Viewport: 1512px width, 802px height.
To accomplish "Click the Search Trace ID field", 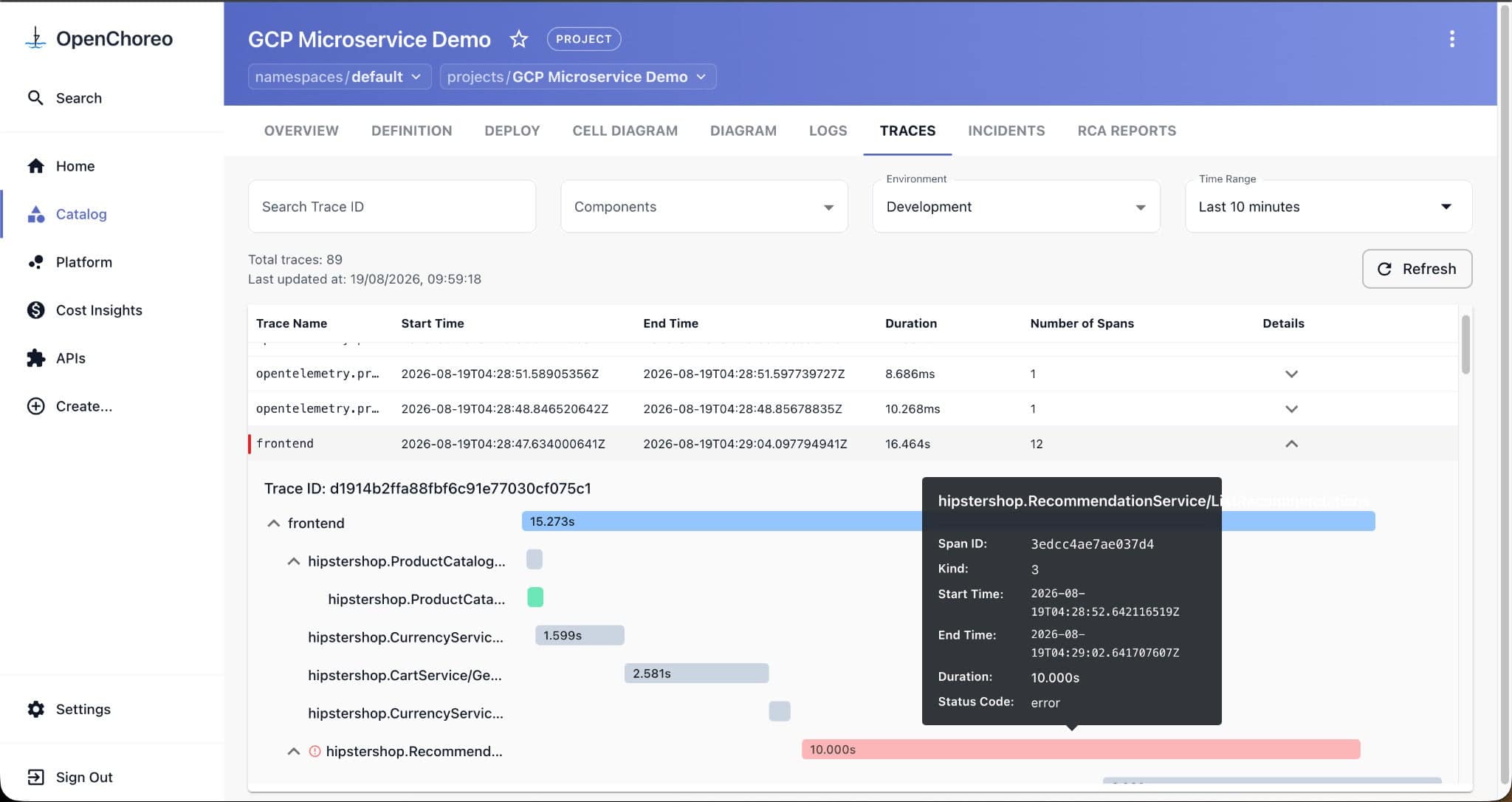I will [392, 207].
